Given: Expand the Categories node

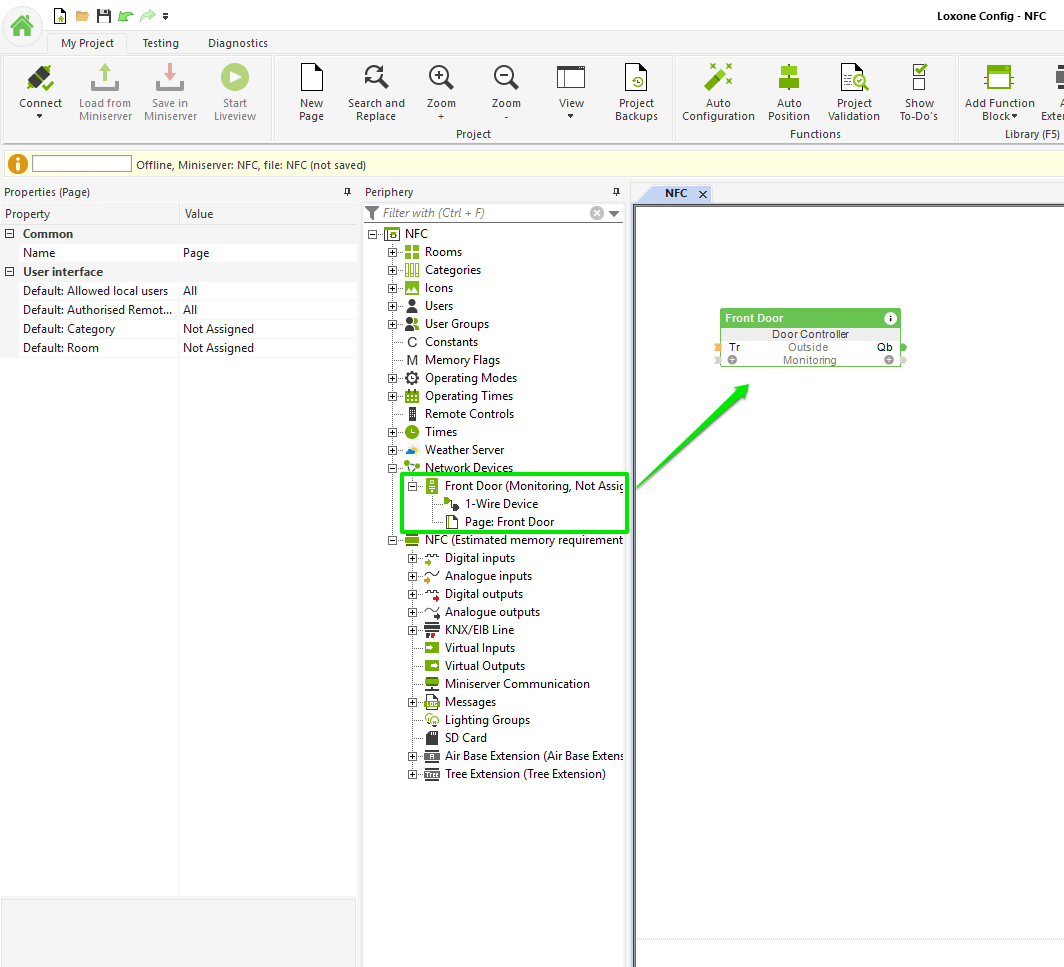Looking at the screenshot, I should (392, 270).
